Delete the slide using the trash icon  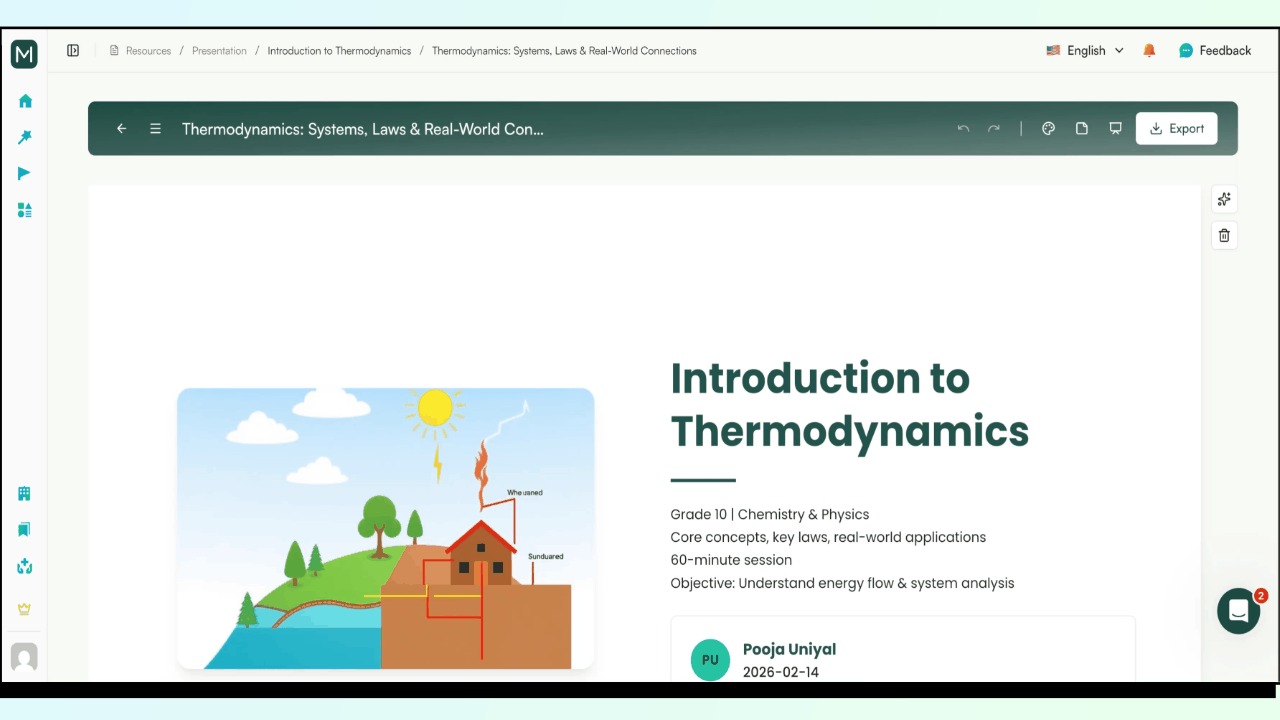(1224, 235)
